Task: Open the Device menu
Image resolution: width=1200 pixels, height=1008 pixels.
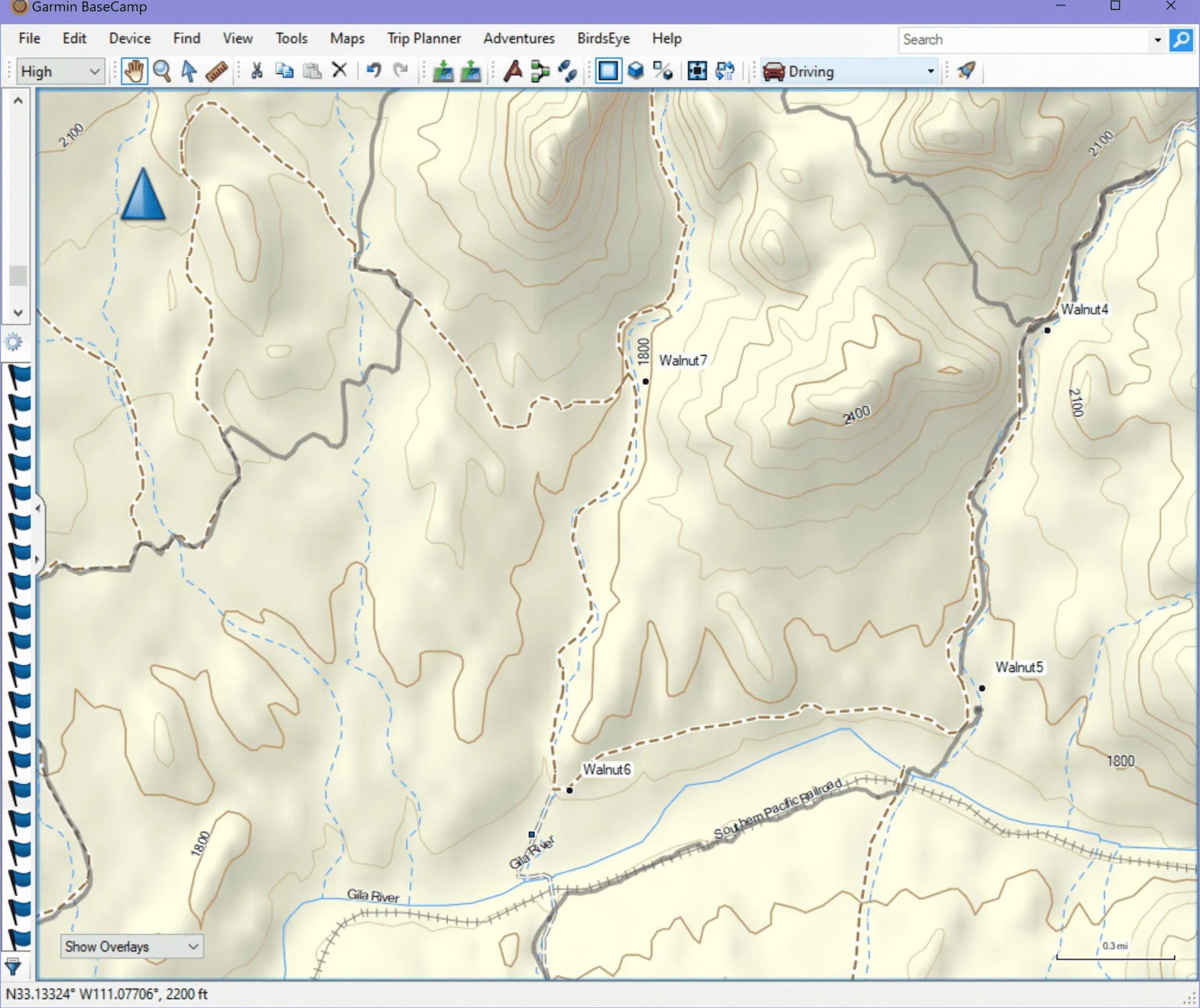Action: tap(130, 39)
